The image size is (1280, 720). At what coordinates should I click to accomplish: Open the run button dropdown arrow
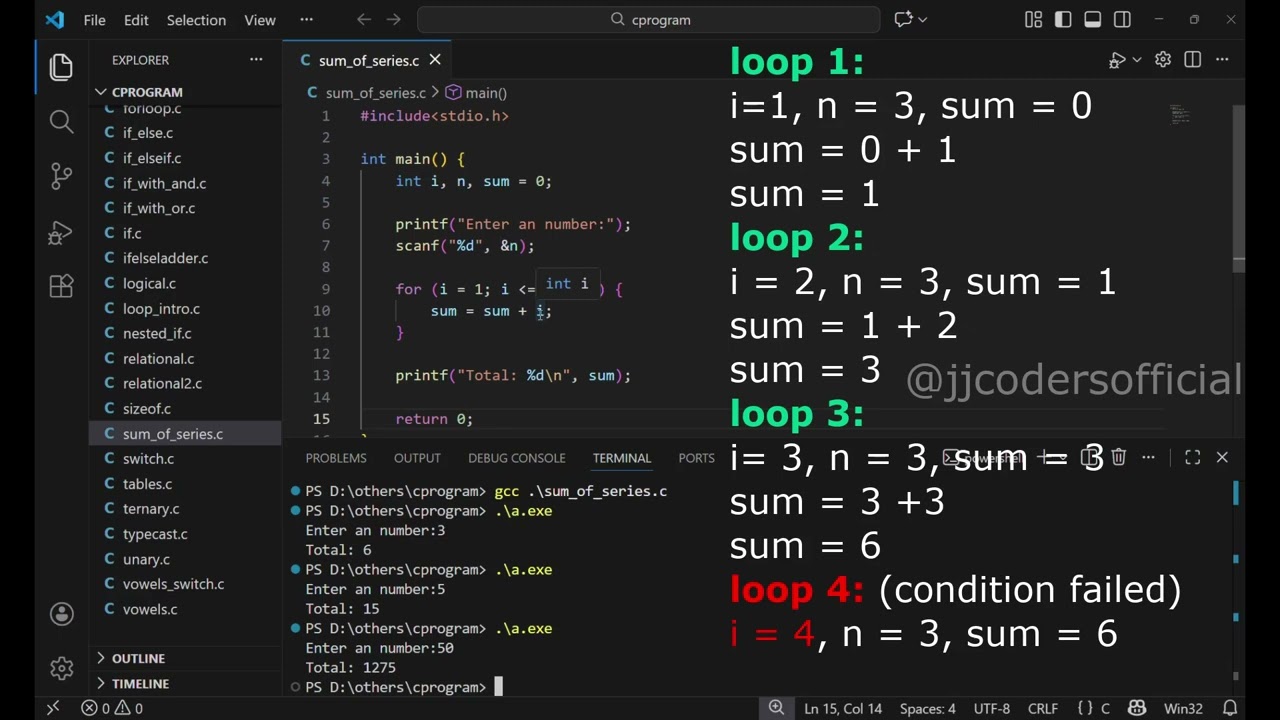pyautogui.click(x=1137, y=60)
